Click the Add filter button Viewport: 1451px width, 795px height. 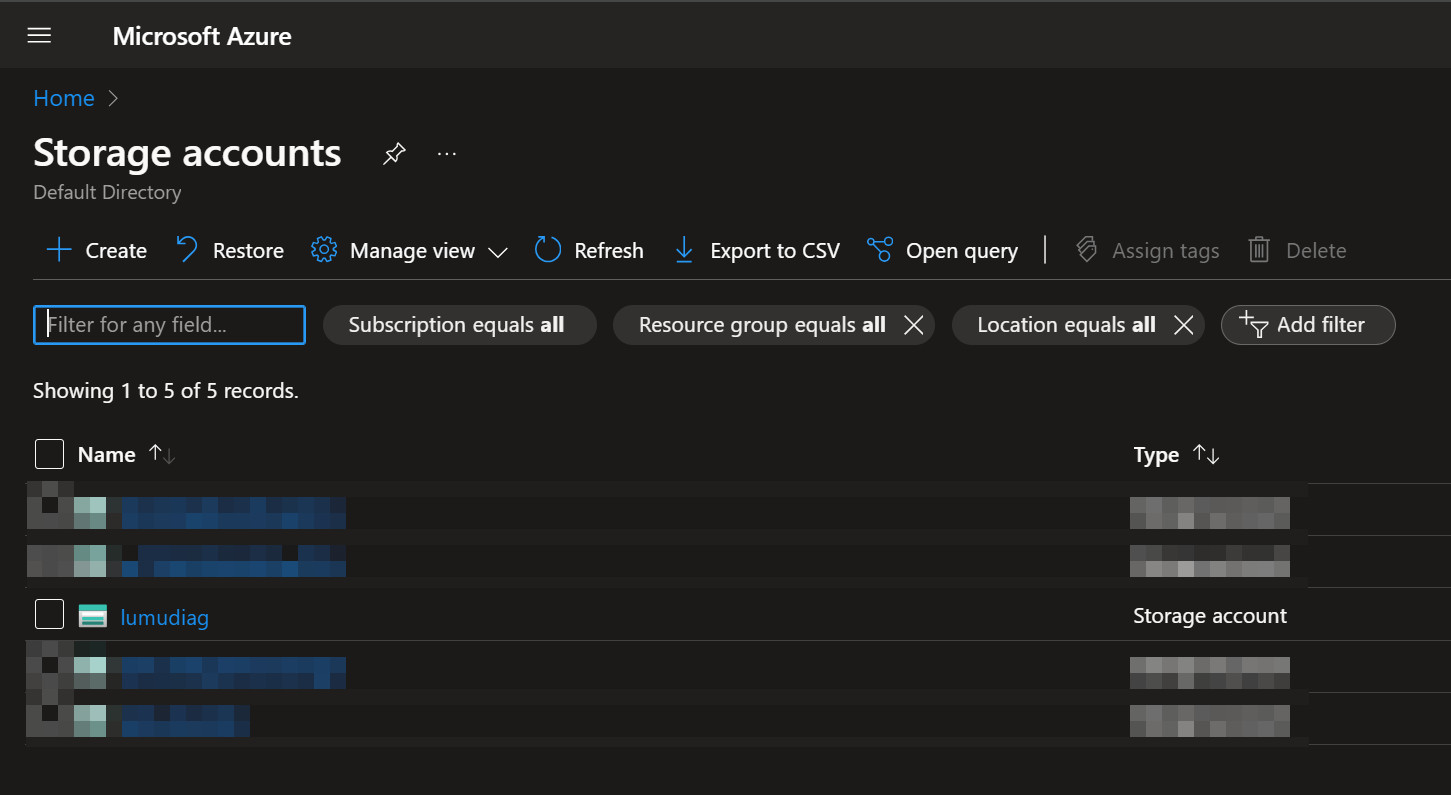pos(1307,325)
